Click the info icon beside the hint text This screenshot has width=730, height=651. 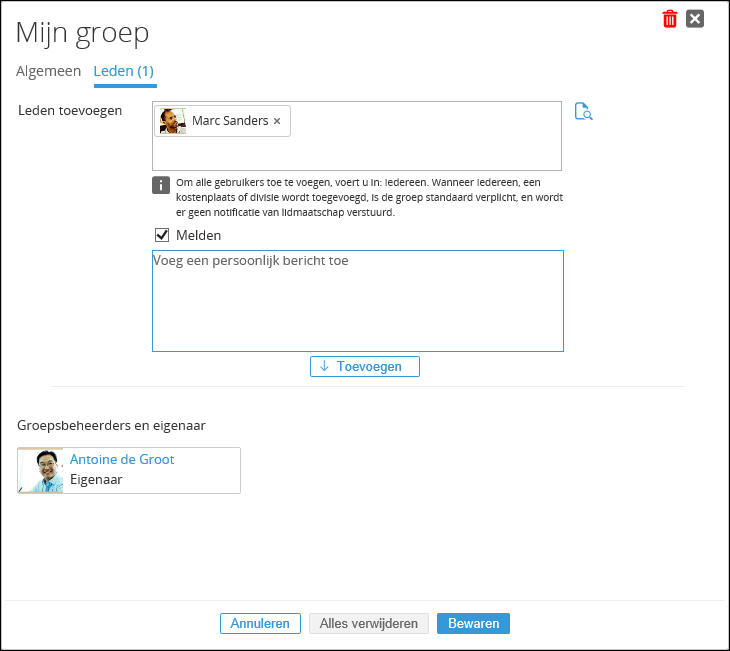click(161, 185)
